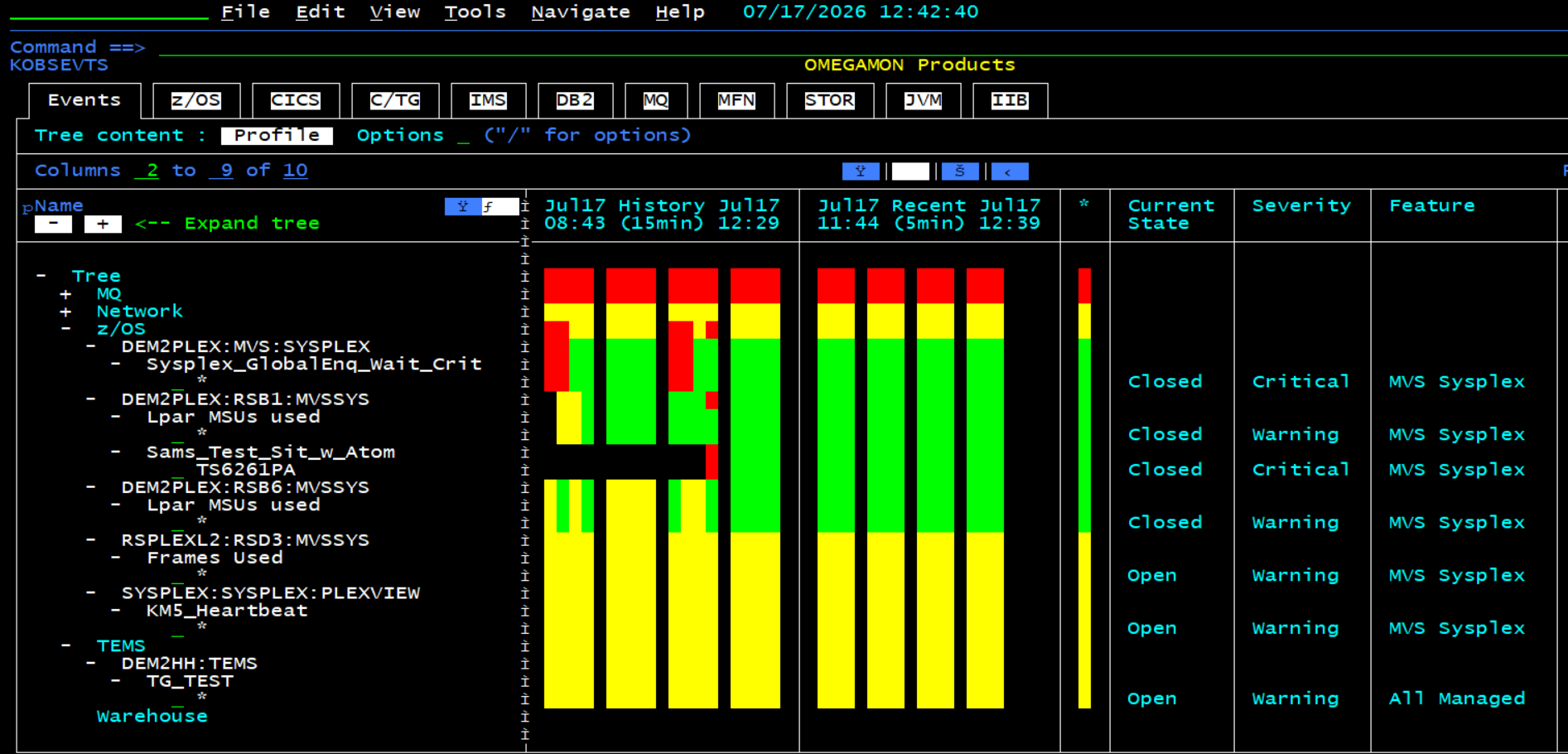Click the Open state for KM5_Heartbeat
The image size is (1568, 754).
(x=1152, y=629)
